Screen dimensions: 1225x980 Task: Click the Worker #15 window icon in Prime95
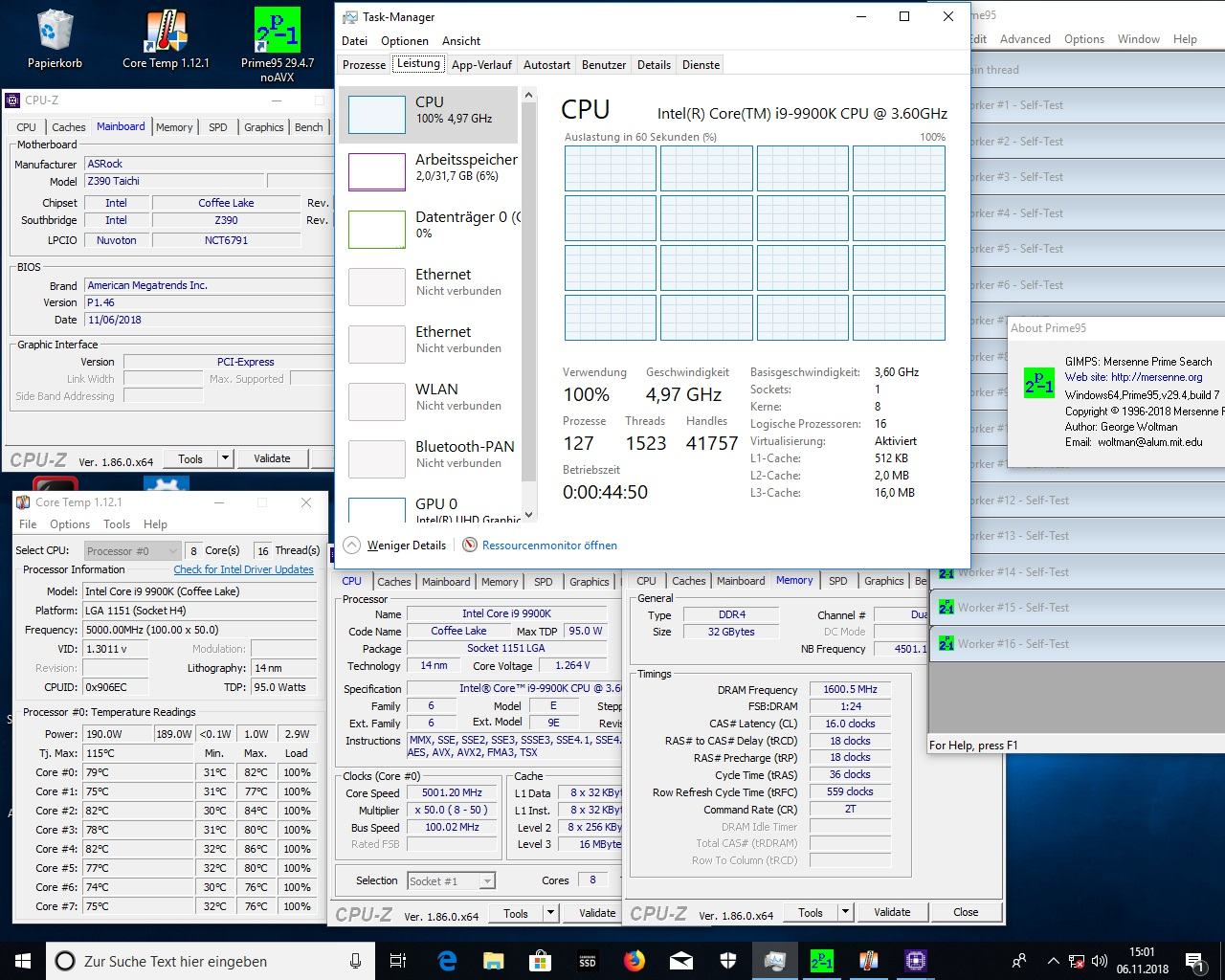(946, 608)
